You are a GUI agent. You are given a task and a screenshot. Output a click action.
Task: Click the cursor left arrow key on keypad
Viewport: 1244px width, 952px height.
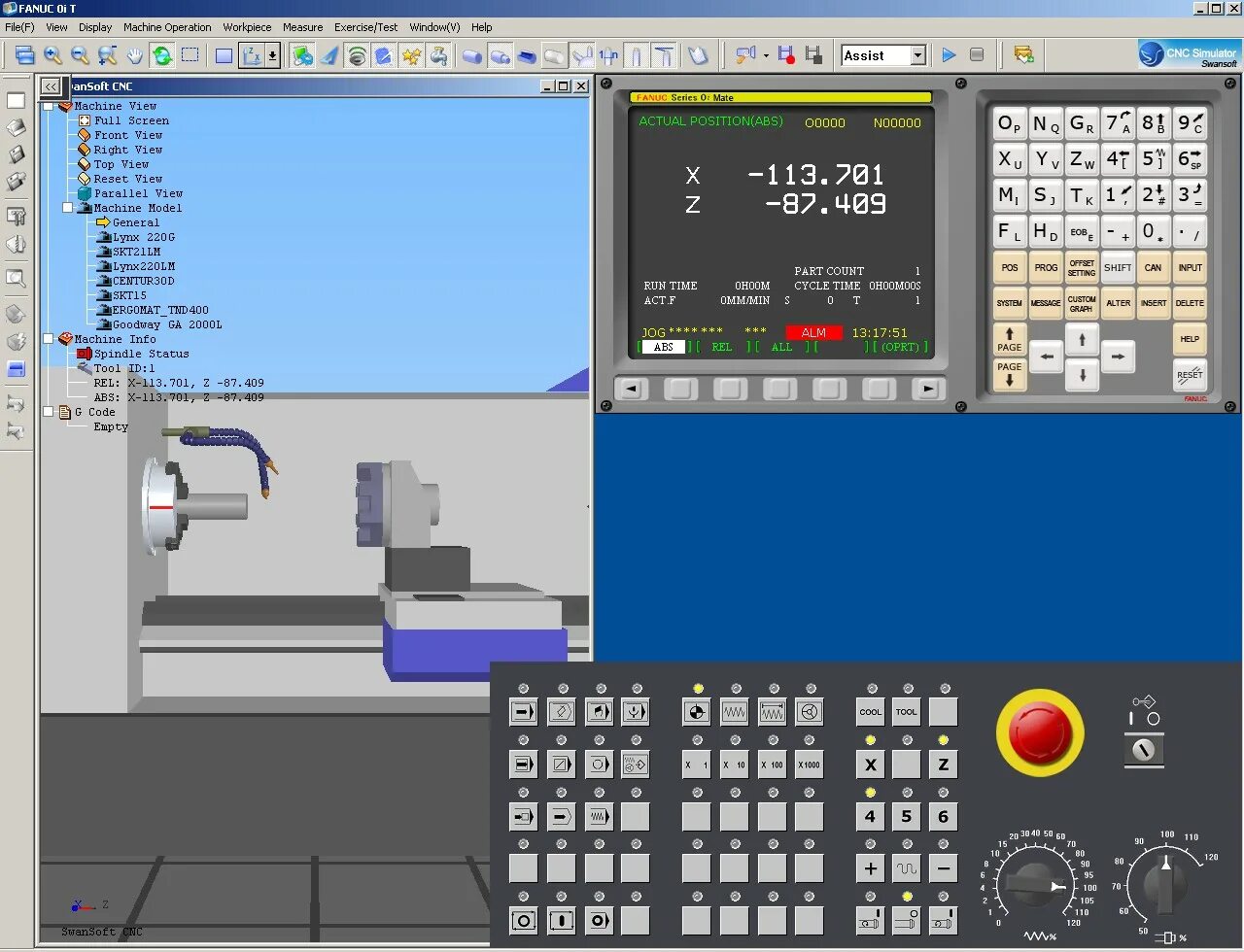click(1046, 357)
